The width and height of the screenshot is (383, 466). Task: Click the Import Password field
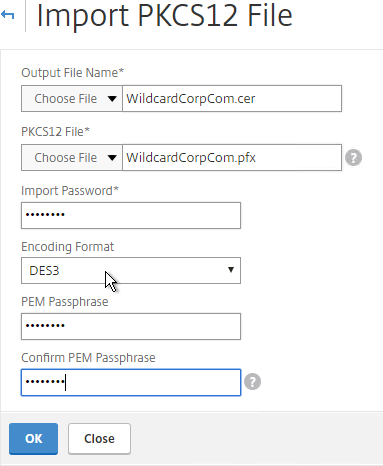point(131,215)
